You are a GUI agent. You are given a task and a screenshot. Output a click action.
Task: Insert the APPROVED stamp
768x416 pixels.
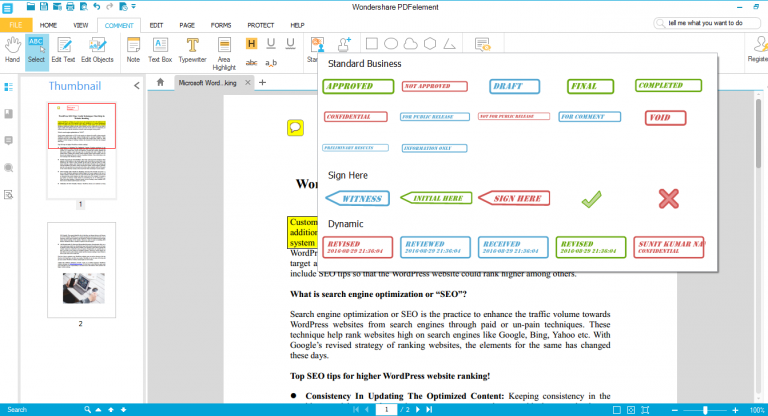[358, 86]
